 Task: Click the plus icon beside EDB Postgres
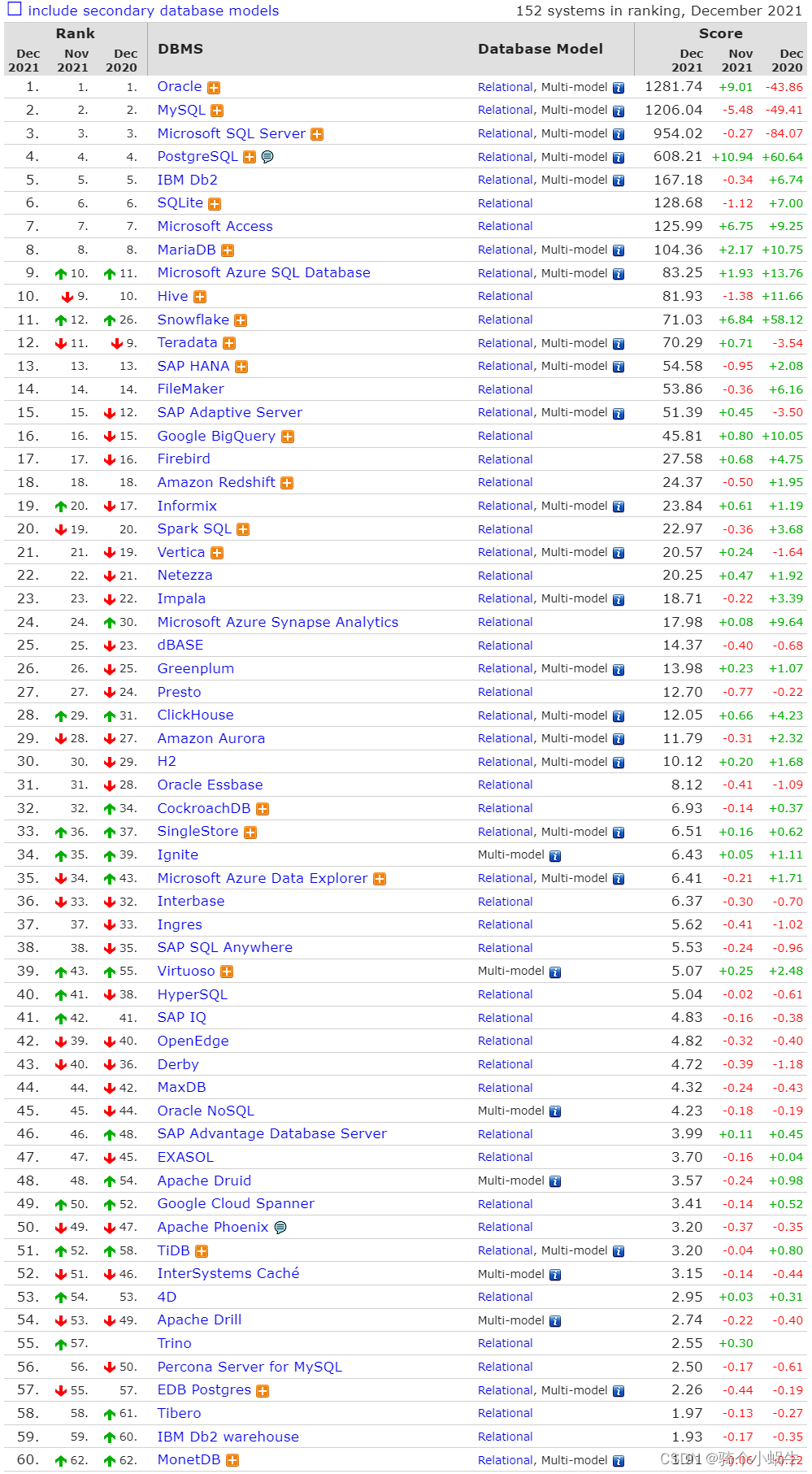tap(263, 1391)
